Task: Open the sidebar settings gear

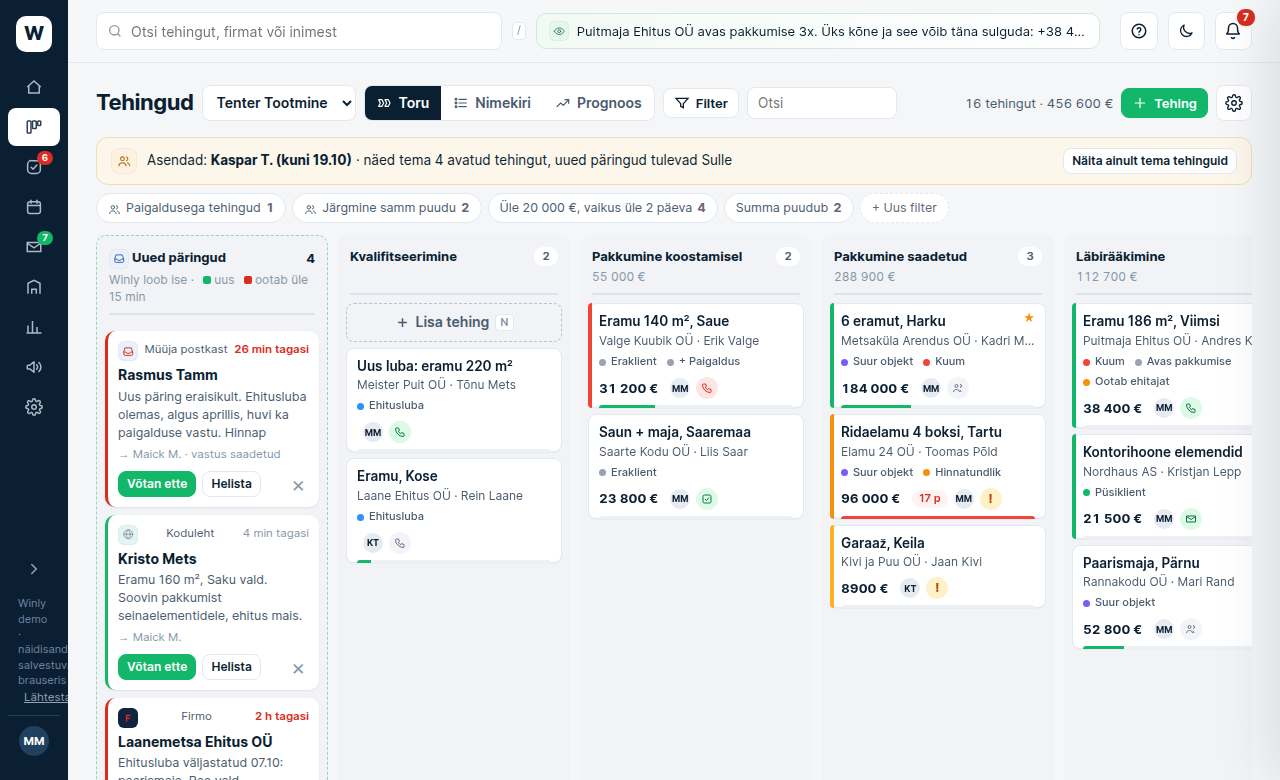Action: tap(34, 407)
